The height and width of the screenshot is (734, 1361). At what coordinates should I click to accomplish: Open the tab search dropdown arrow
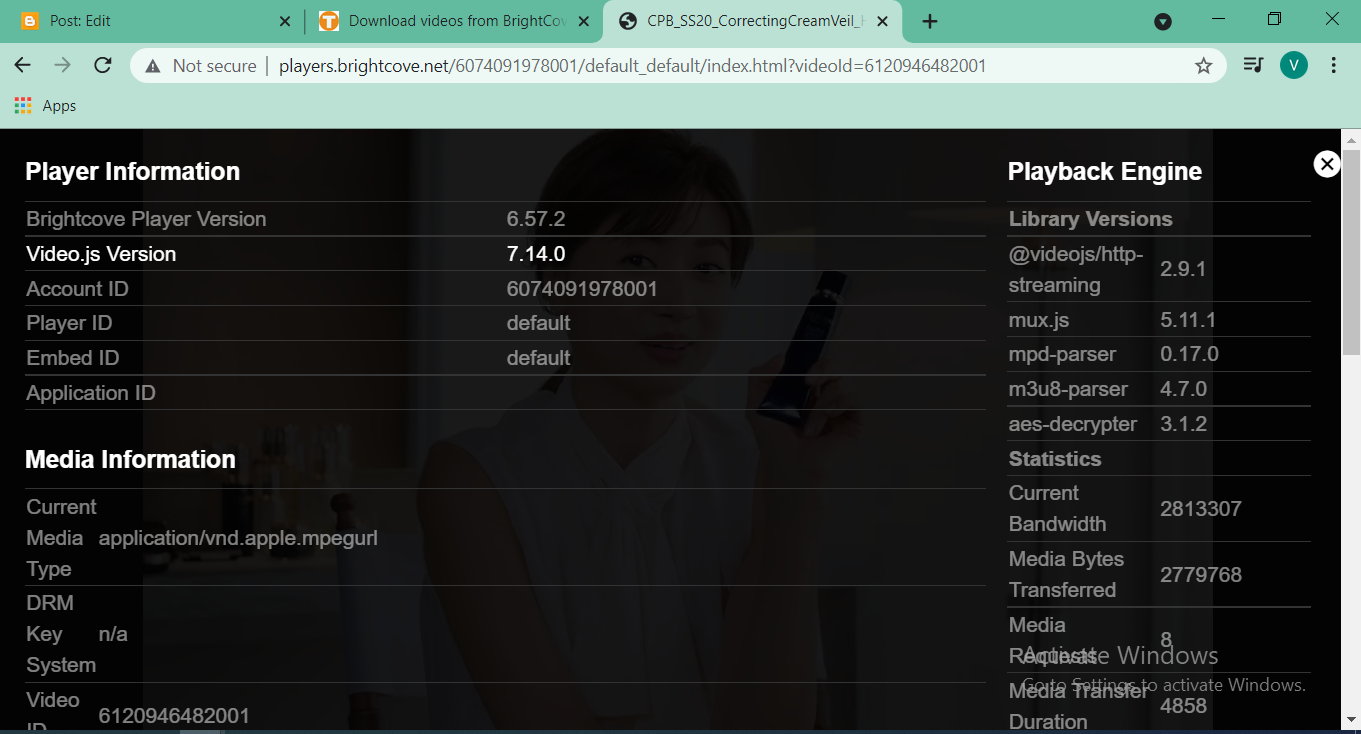coord(1162,21)
